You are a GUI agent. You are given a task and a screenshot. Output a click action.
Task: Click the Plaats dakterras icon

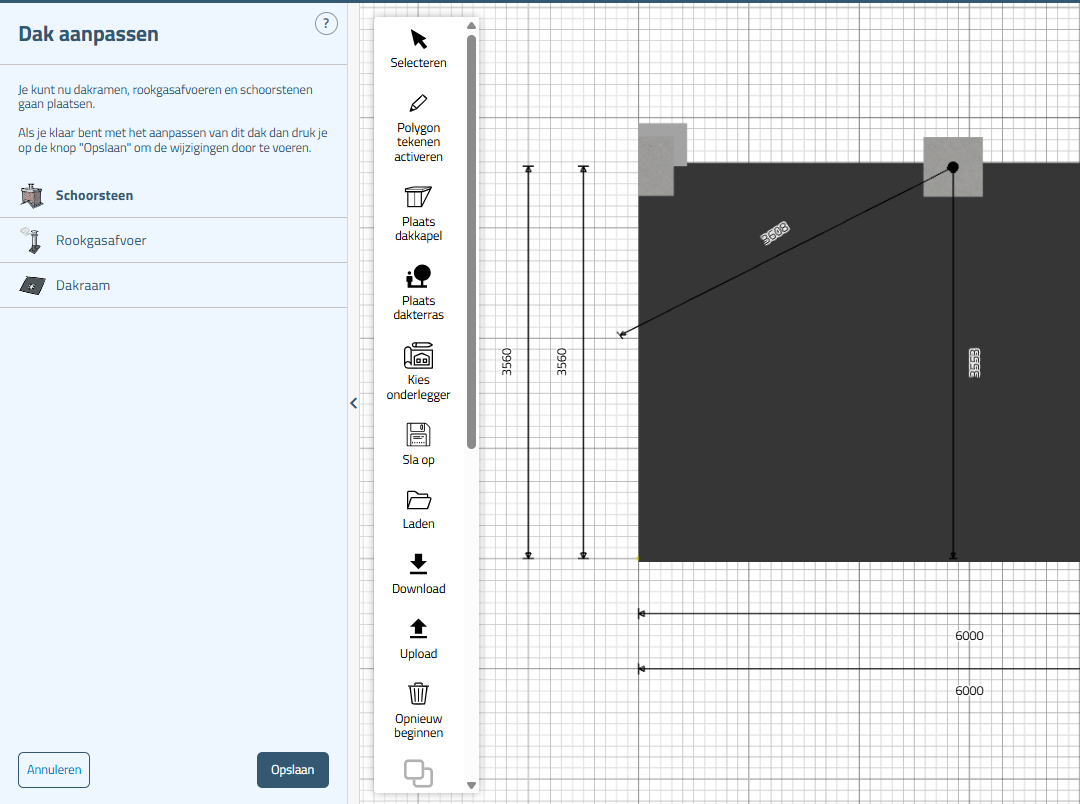418,276
